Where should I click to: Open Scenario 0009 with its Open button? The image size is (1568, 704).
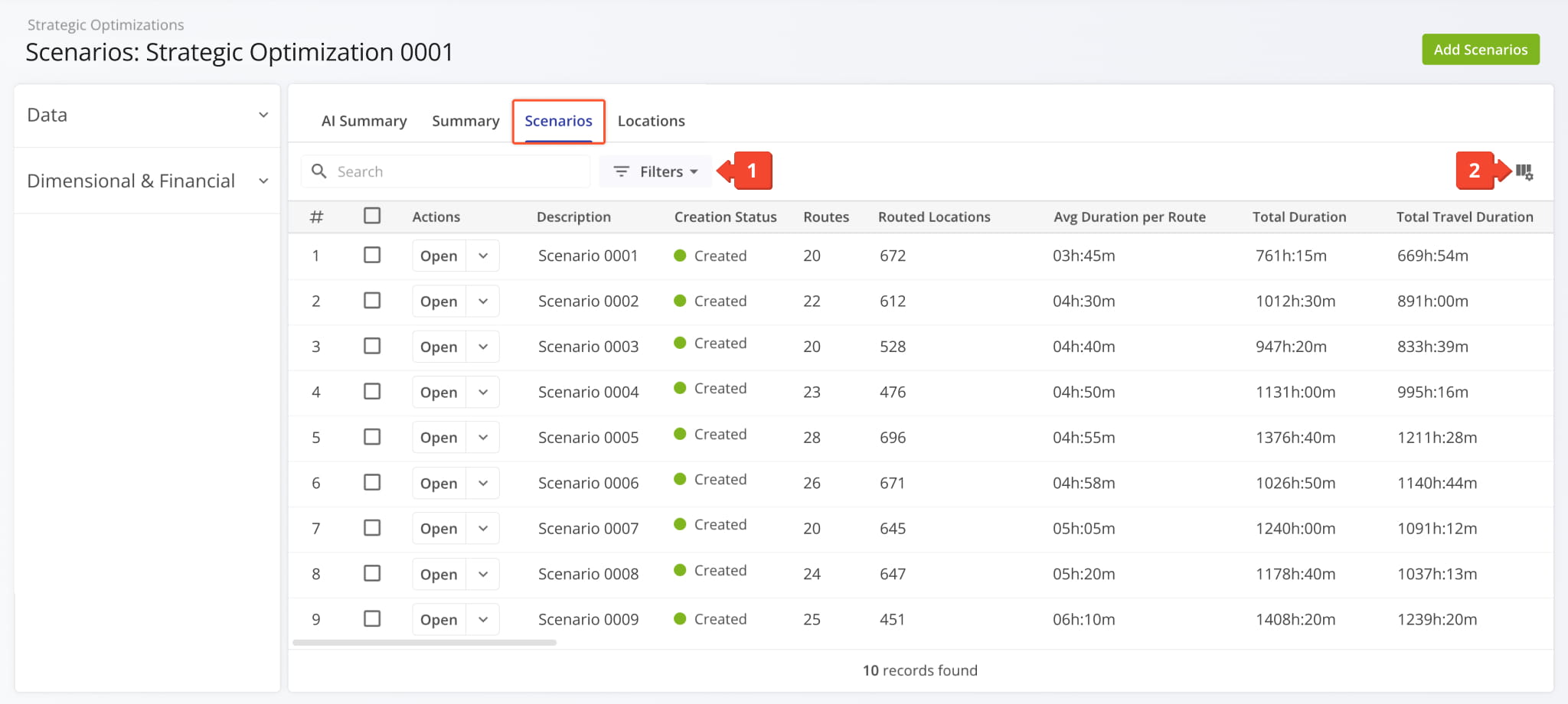point(439,619)
